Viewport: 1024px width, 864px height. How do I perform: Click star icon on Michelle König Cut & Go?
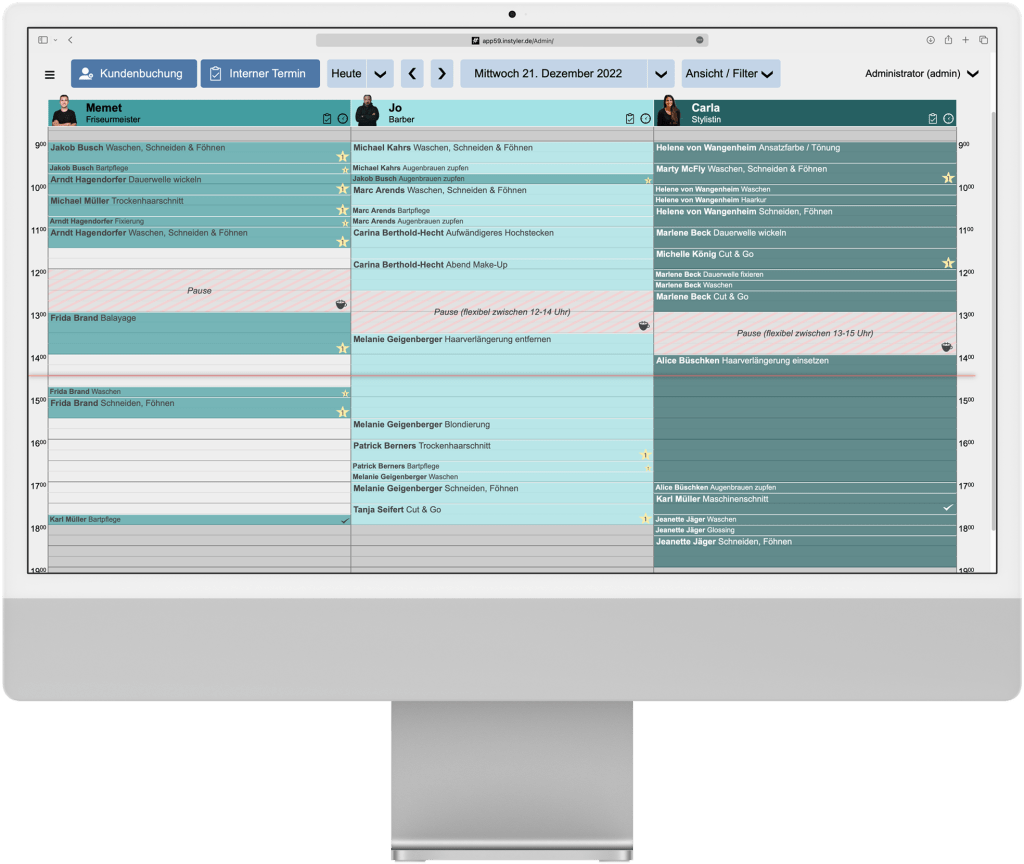pyautogui.click(x=948, y=263)
